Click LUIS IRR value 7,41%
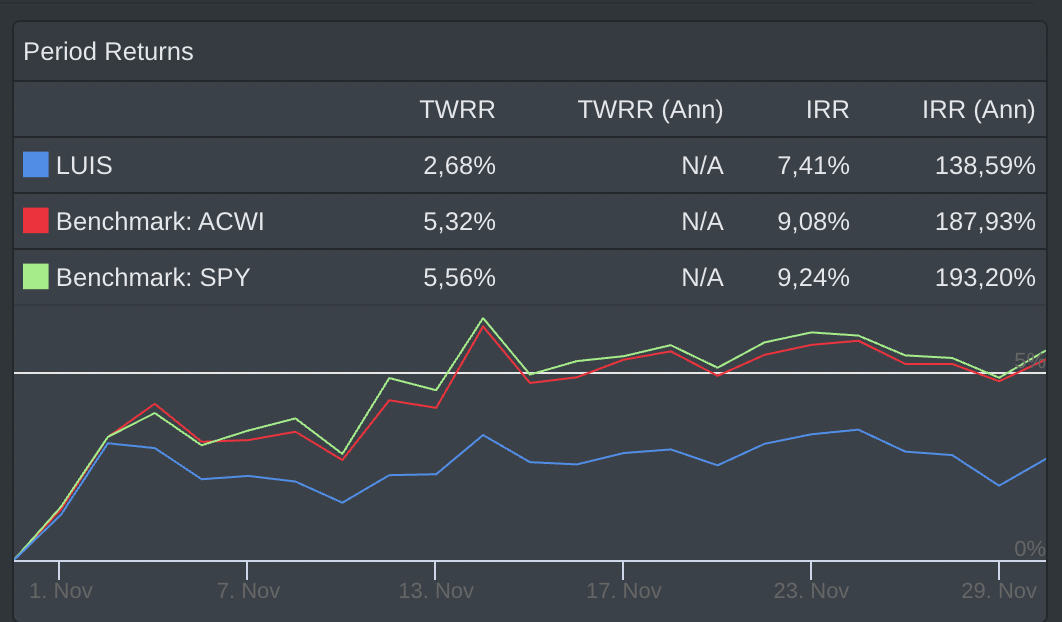The height and width of the screenshot is (622, 1062). click(x=813, y=165)
